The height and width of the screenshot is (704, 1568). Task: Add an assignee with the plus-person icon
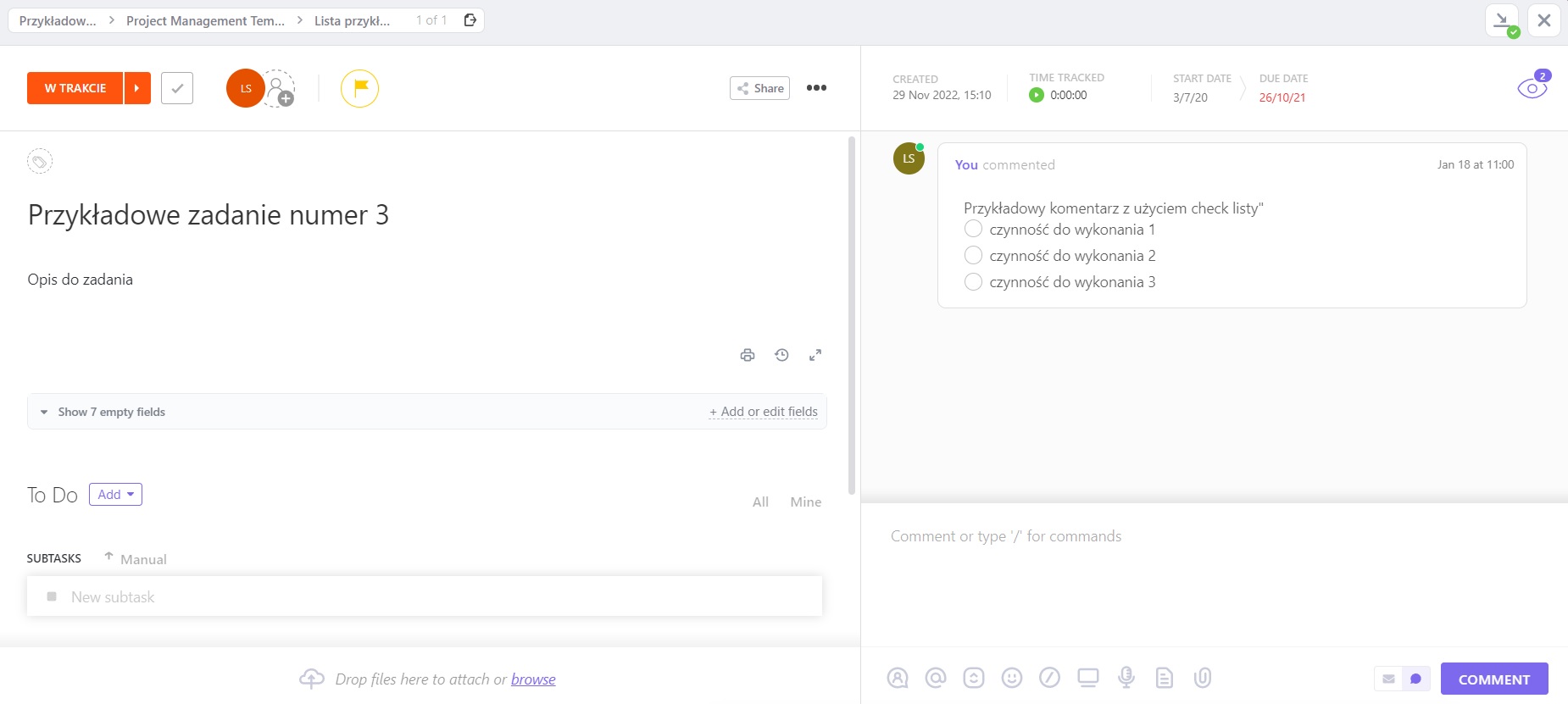(x=280, y=88)
